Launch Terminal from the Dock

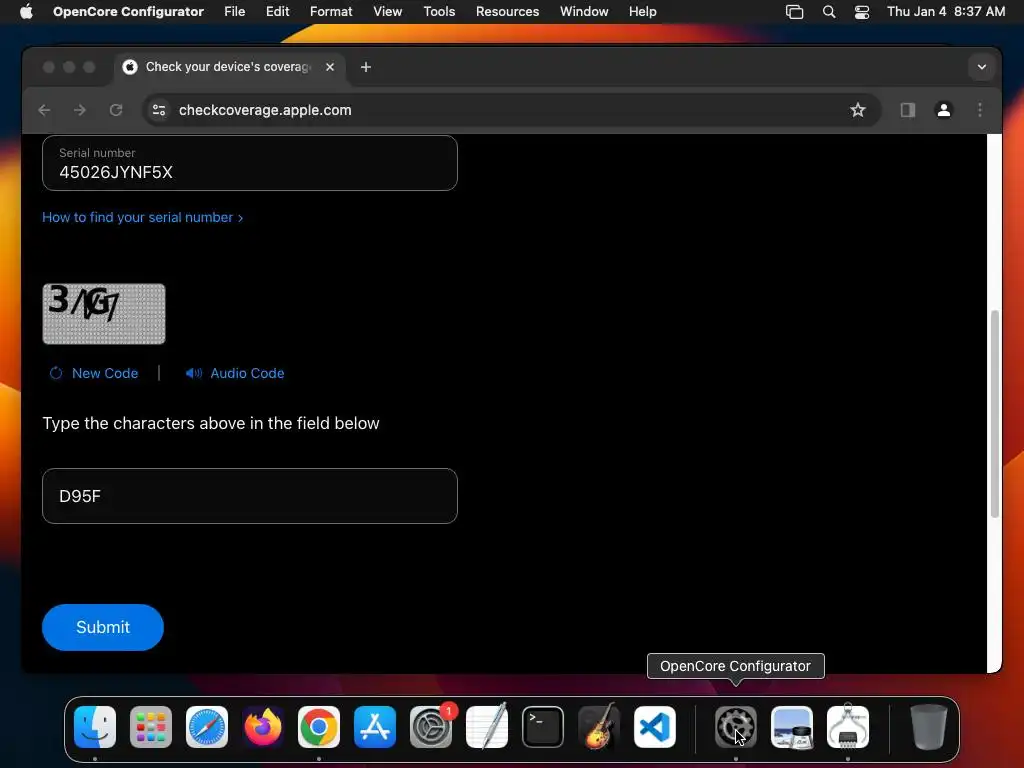coord(543,727)
